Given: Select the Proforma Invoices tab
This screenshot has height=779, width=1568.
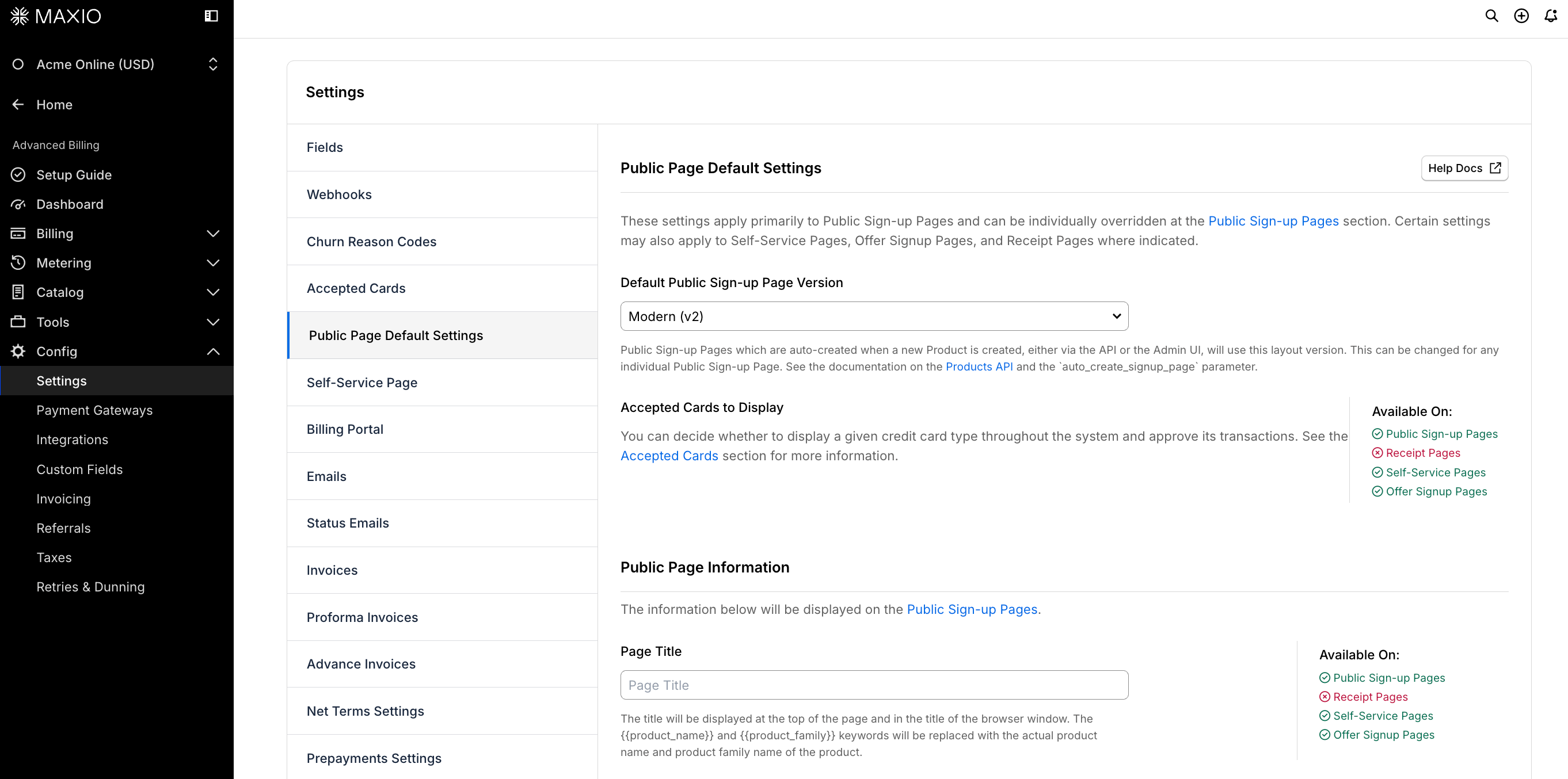Looking at the screenshot, I should pyautogui.click(x=443, y=617).
